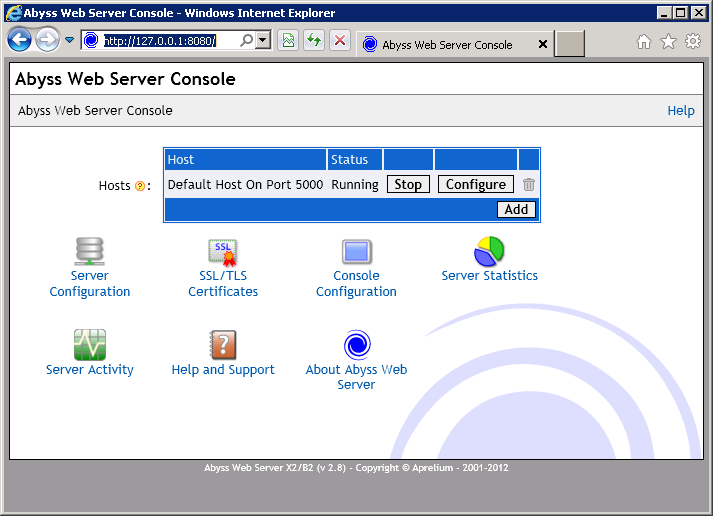The width and height of the screenshot is (713, 516).
Task: Stop the default host
Action: tap(408, 185)
